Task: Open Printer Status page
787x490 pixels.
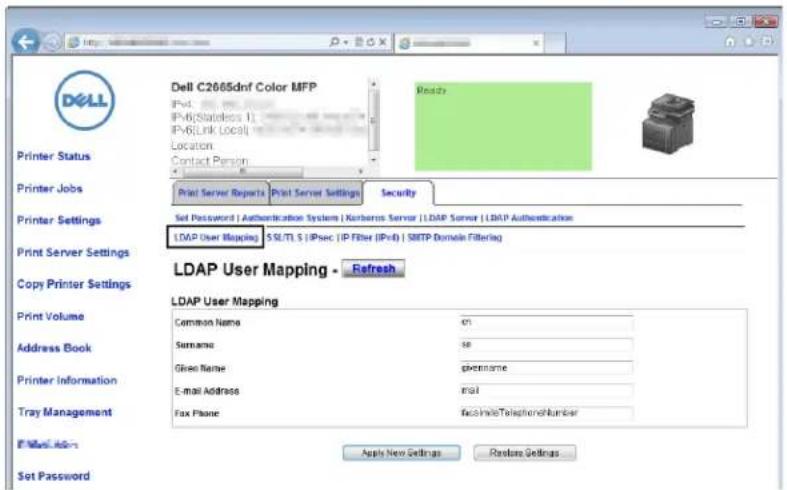Action: pos(54,156)
